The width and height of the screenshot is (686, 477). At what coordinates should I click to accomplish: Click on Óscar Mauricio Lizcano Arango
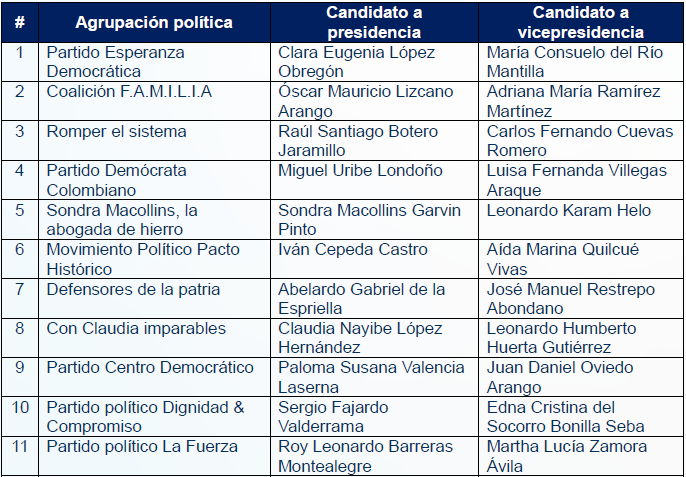(365, 101)
